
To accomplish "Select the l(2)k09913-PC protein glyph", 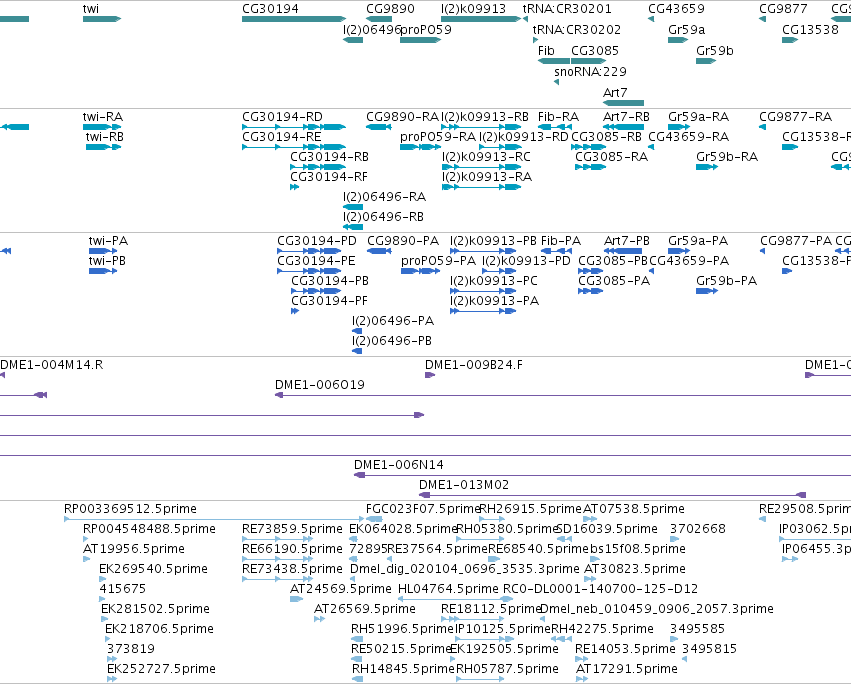I will (x=483, y=291).
